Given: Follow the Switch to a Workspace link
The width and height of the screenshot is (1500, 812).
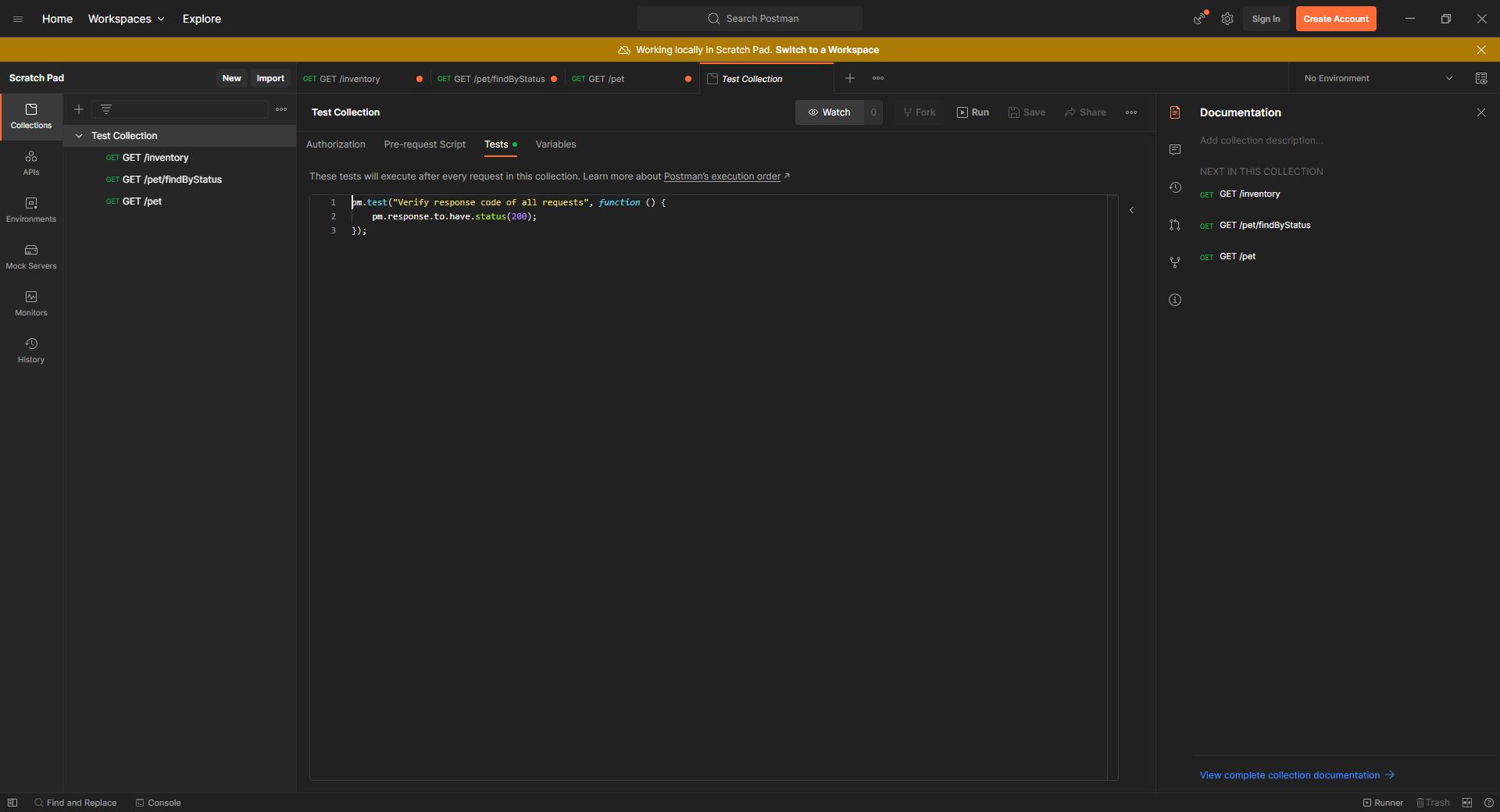Looking at the screenshot, I should coord(827,50).
